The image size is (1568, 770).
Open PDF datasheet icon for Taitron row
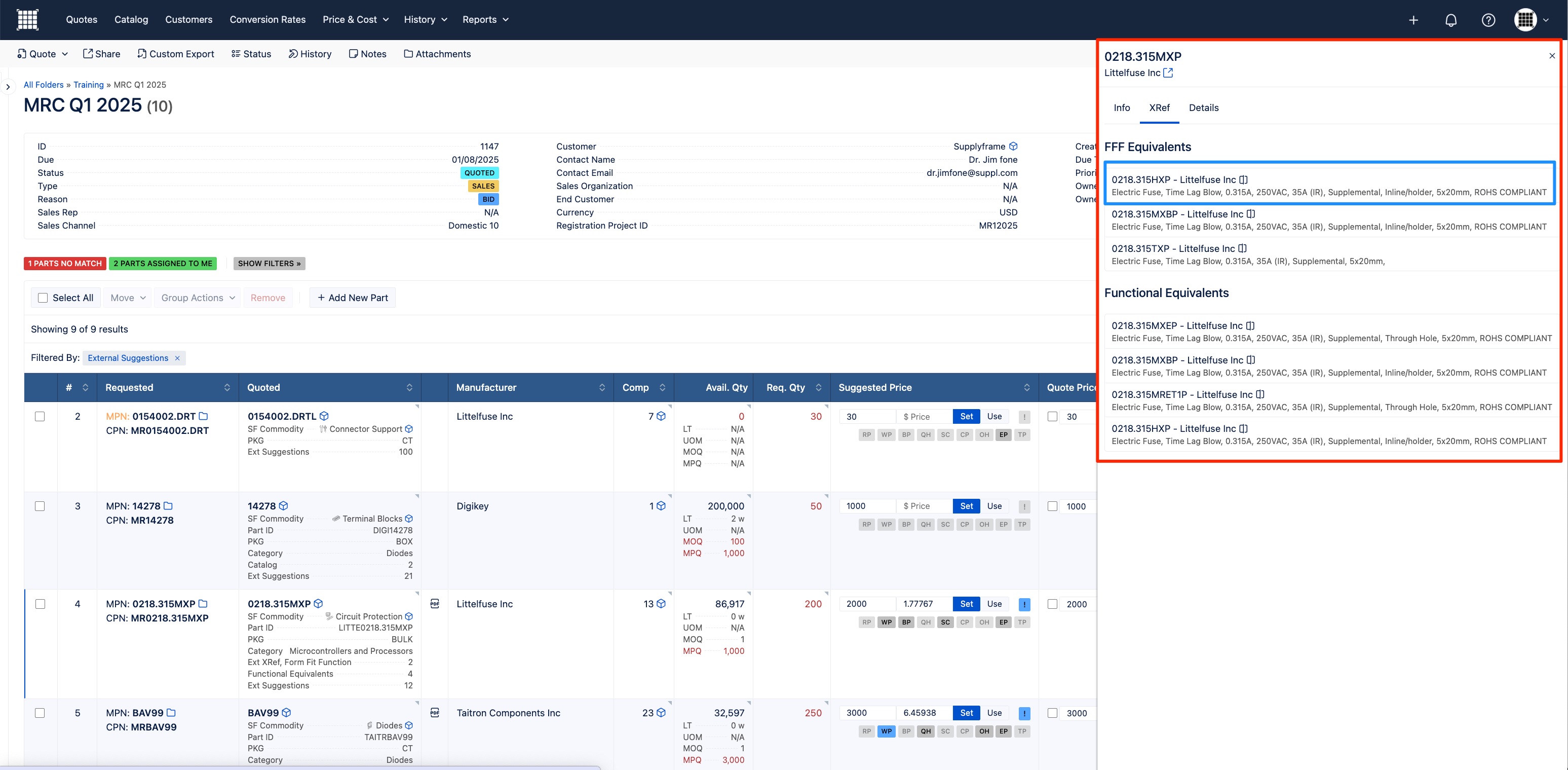[x=435, y=712]
